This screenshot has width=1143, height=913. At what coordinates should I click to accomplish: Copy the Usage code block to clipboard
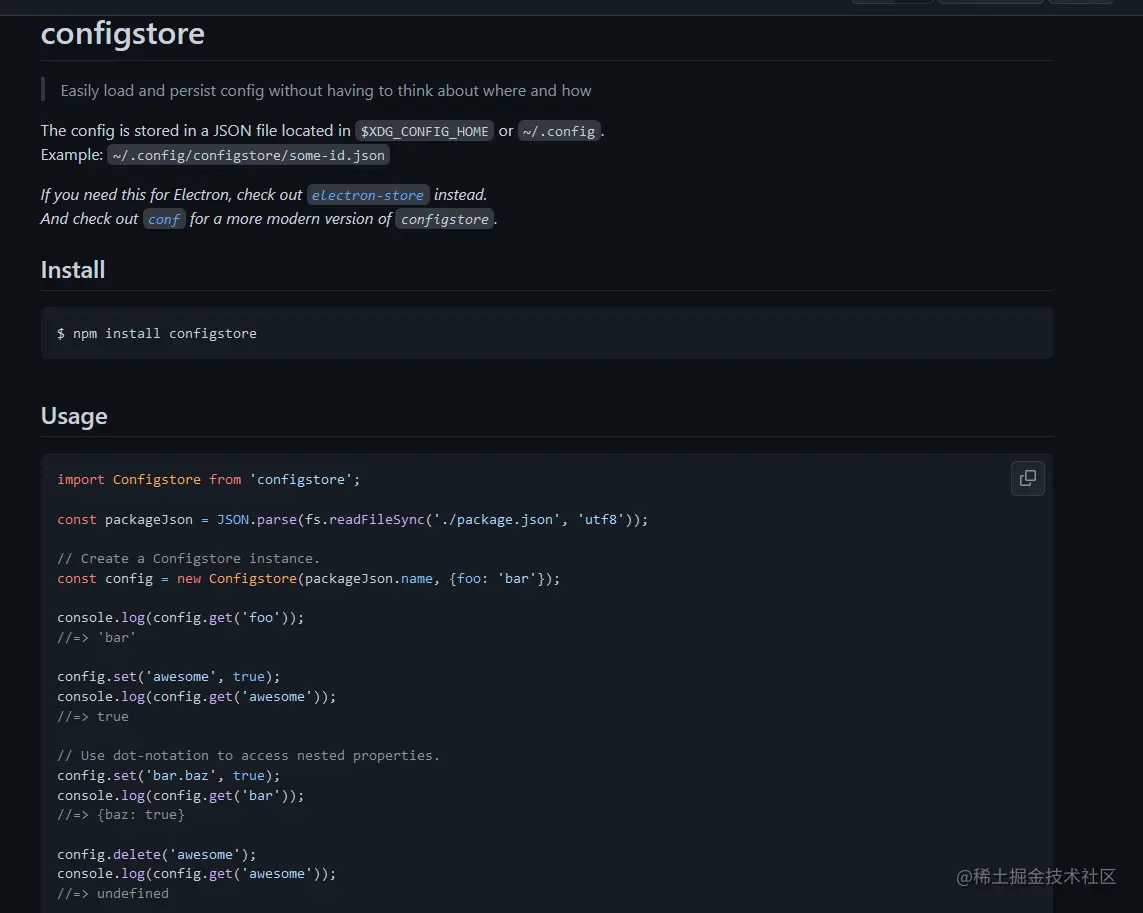point(1027,478)
